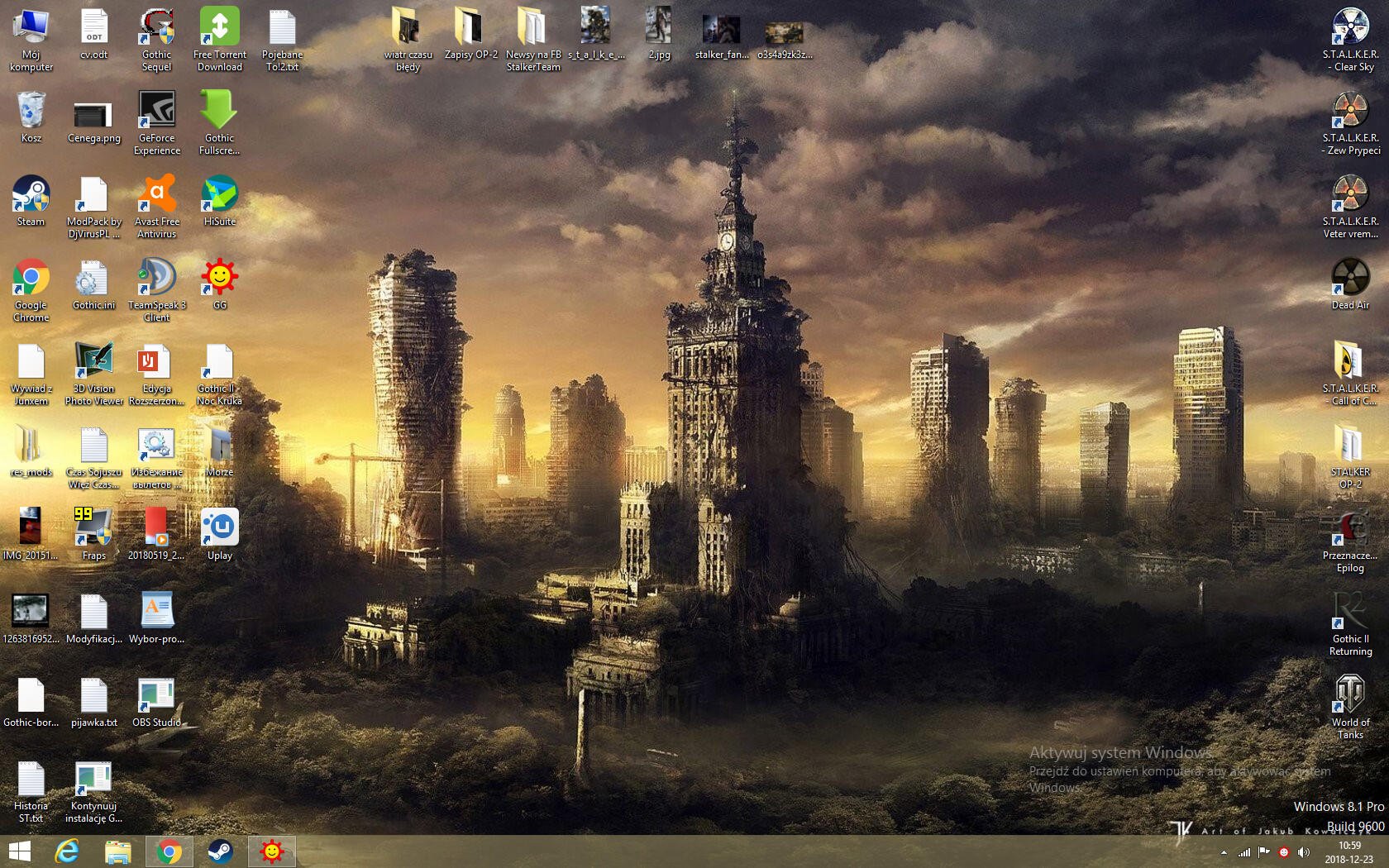This screenshot has width=1389, height=868.
Task: Open the Windows Start button
Action: pos(19,851)
